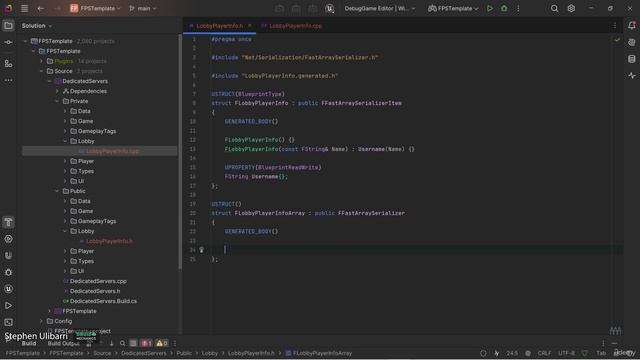
Task: Click the Unreal Engine icon in top toolbar
Action: [x=330, y=8]
